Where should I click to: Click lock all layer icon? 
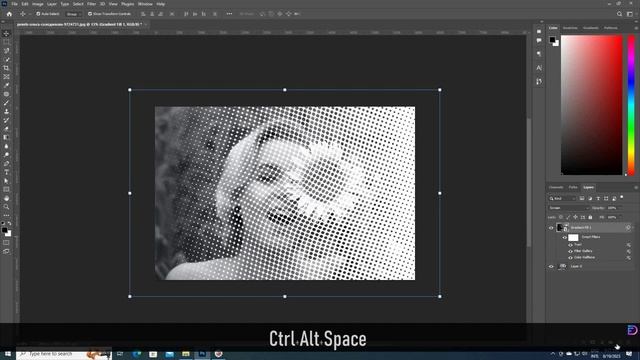pyautogui.click(x=590, y=217)
